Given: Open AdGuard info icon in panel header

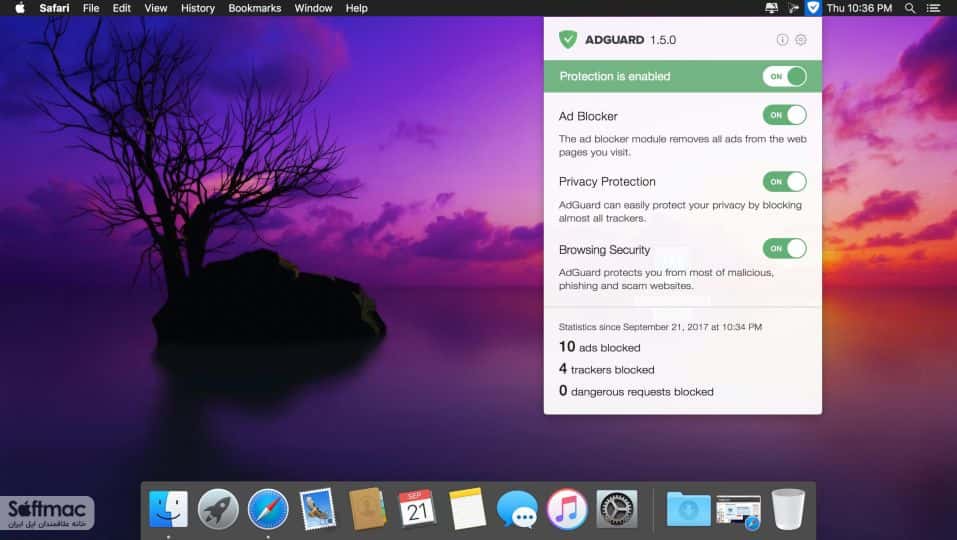Looking at the screenshot, I should (782, 40).
